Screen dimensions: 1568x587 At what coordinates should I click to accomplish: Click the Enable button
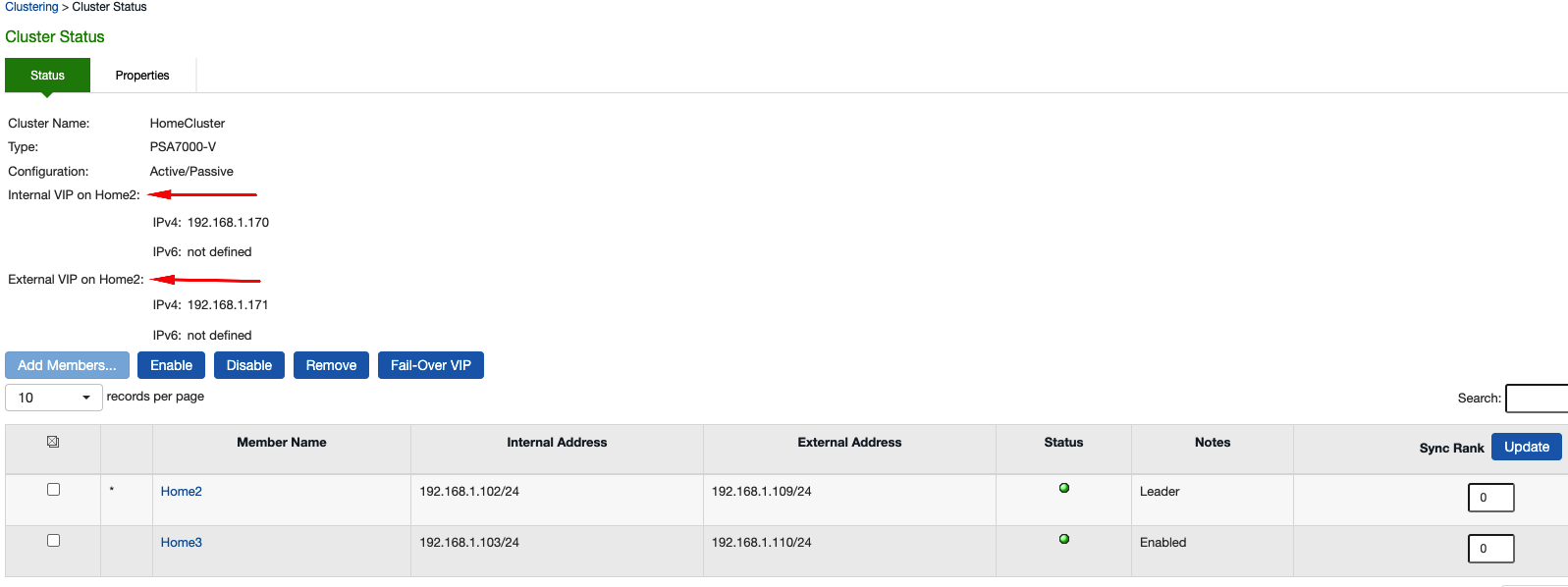click(x=171, y=364)
